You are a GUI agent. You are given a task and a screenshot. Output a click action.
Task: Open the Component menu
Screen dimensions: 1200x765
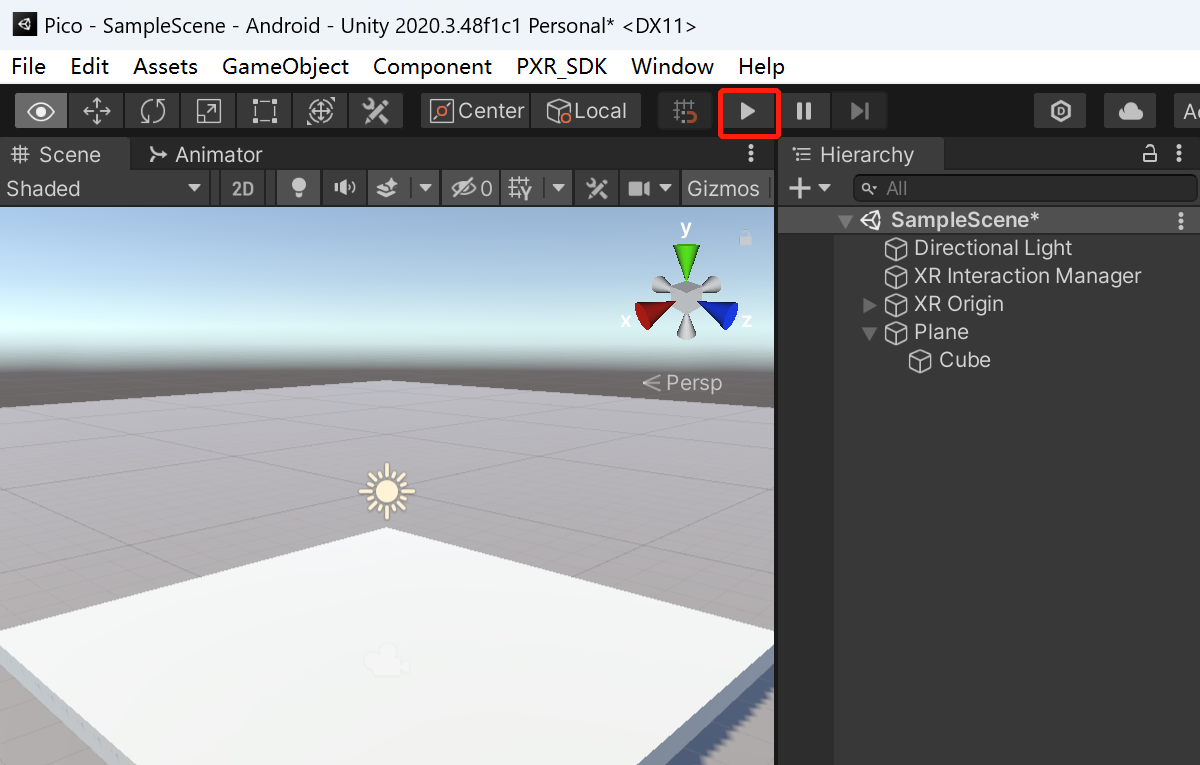432,66
